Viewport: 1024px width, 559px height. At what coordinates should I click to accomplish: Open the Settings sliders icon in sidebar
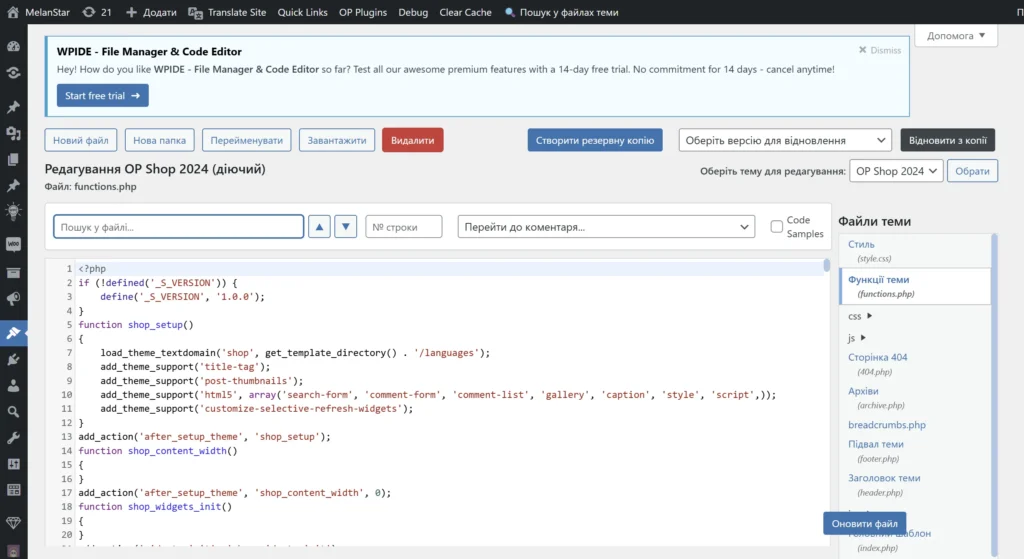(13, 464)
